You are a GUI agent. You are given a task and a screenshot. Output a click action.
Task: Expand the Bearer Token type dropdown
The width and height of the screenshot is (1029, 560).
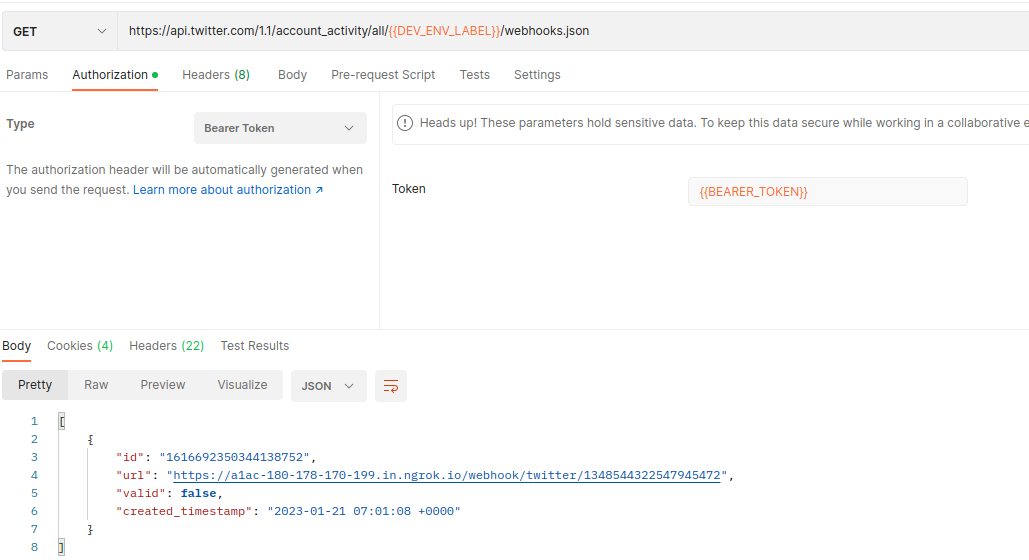[x=280, y=128]
